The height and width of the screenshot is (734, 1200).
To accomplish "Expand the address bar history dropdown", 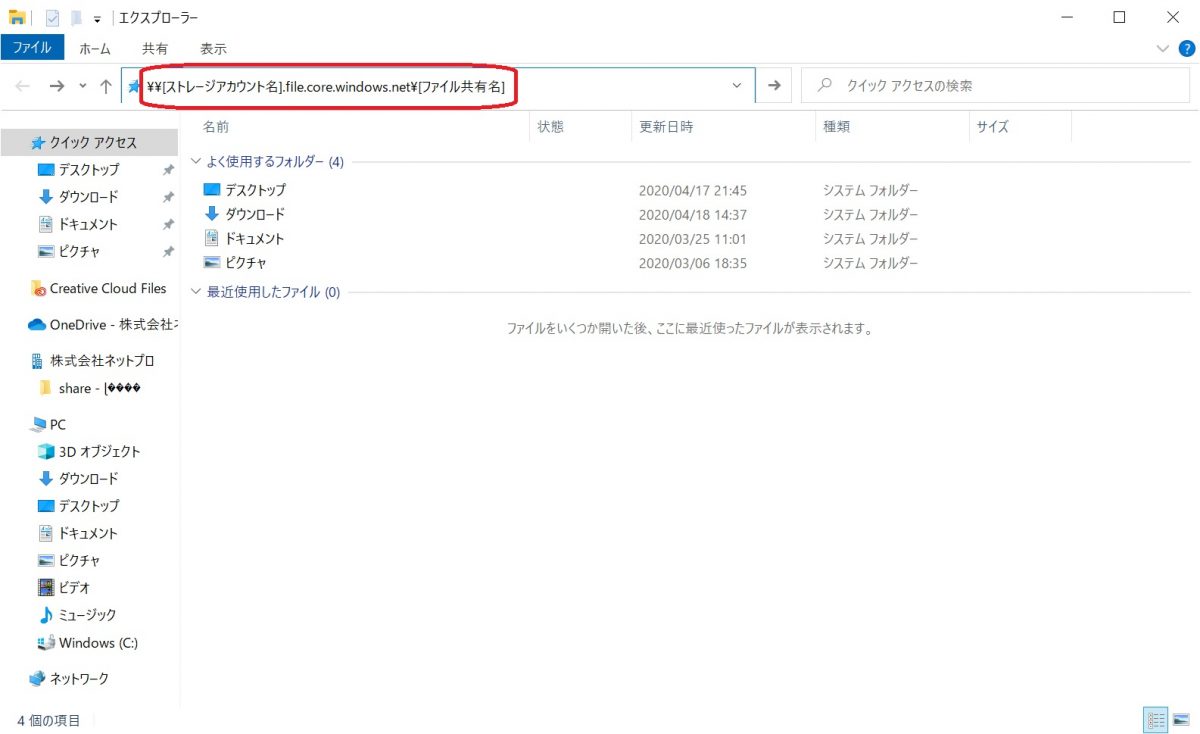I will [x=737, y=86].
